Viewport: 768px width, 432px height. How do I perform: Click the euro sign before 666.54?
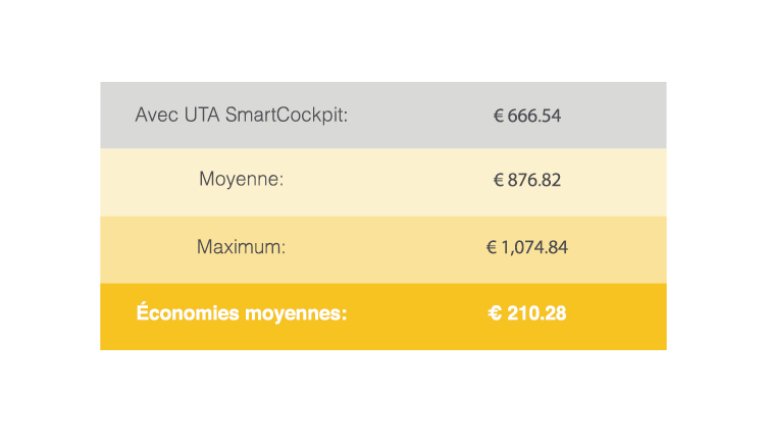point(498,116)
